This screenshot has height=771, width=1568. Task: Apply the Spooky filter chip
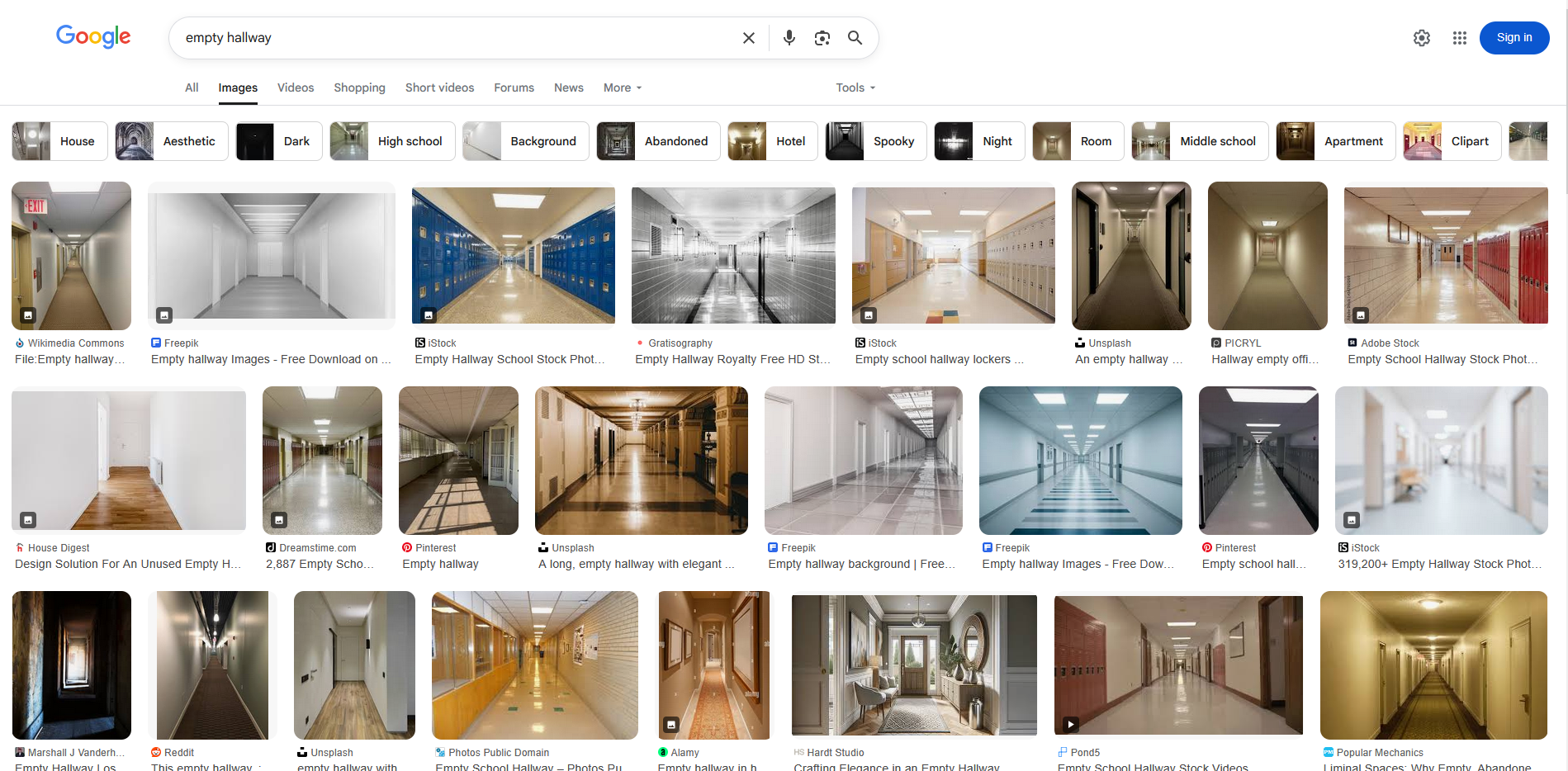(875, 141)
